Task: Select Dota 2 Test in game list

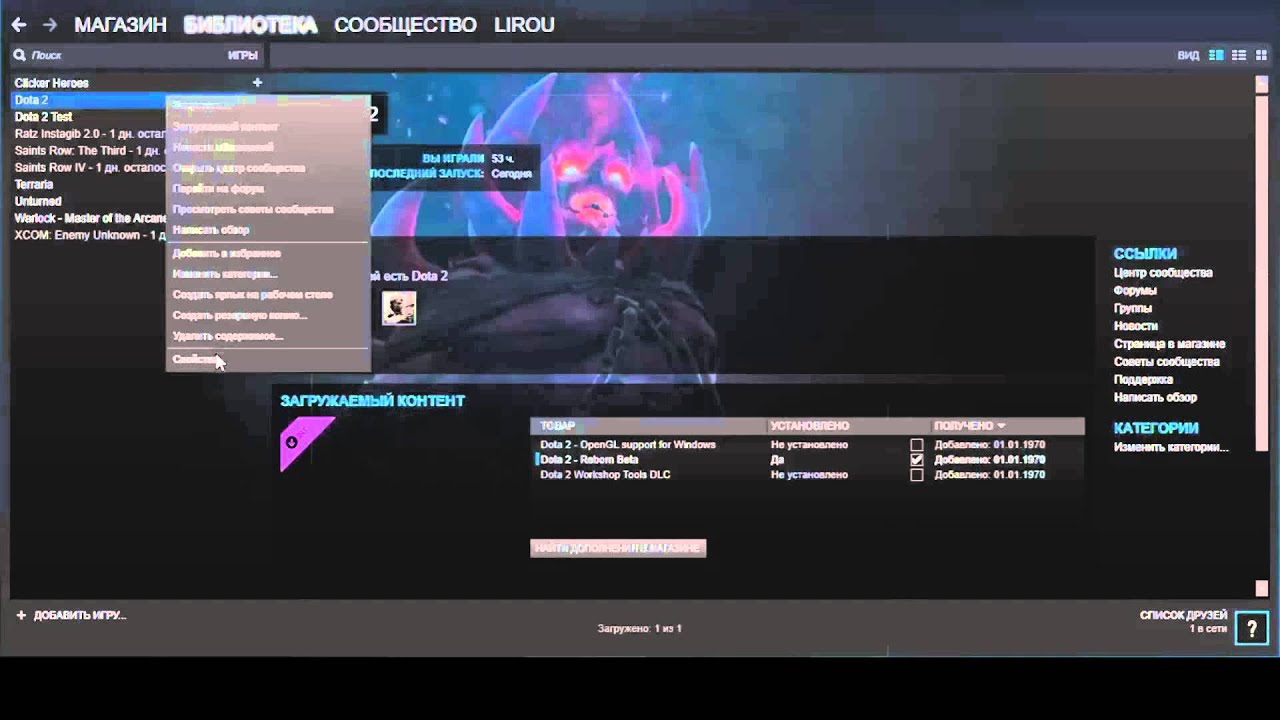Action: click(44, 117)
